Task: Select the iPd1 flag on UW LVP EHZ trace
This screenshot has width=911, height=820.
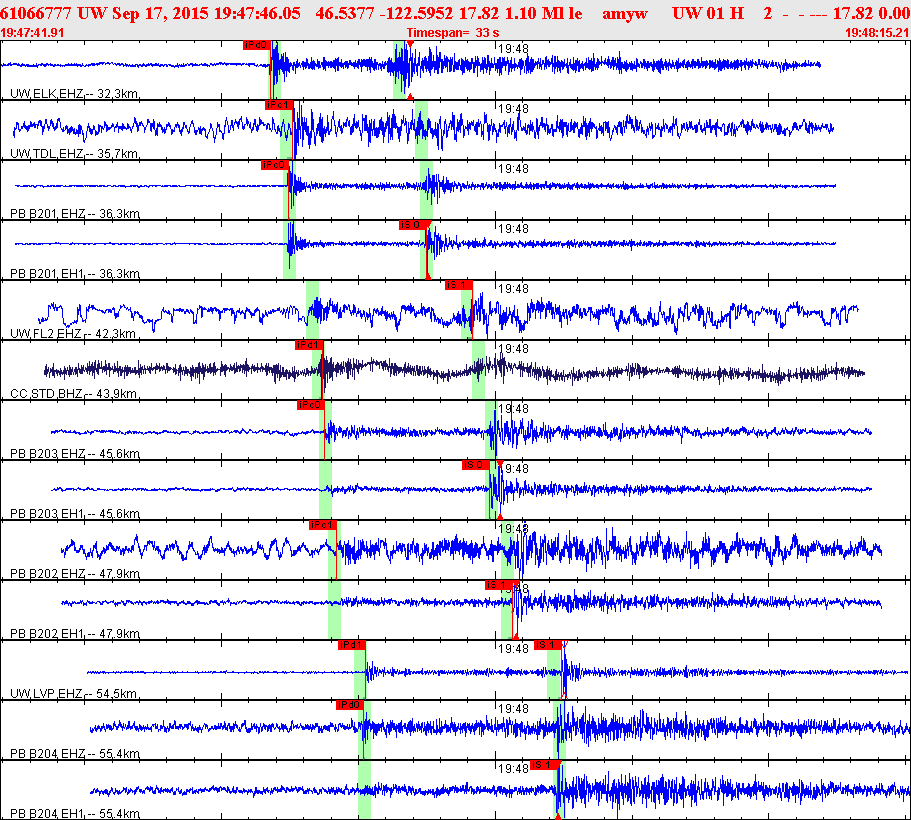Action: [x=352, y=645]
